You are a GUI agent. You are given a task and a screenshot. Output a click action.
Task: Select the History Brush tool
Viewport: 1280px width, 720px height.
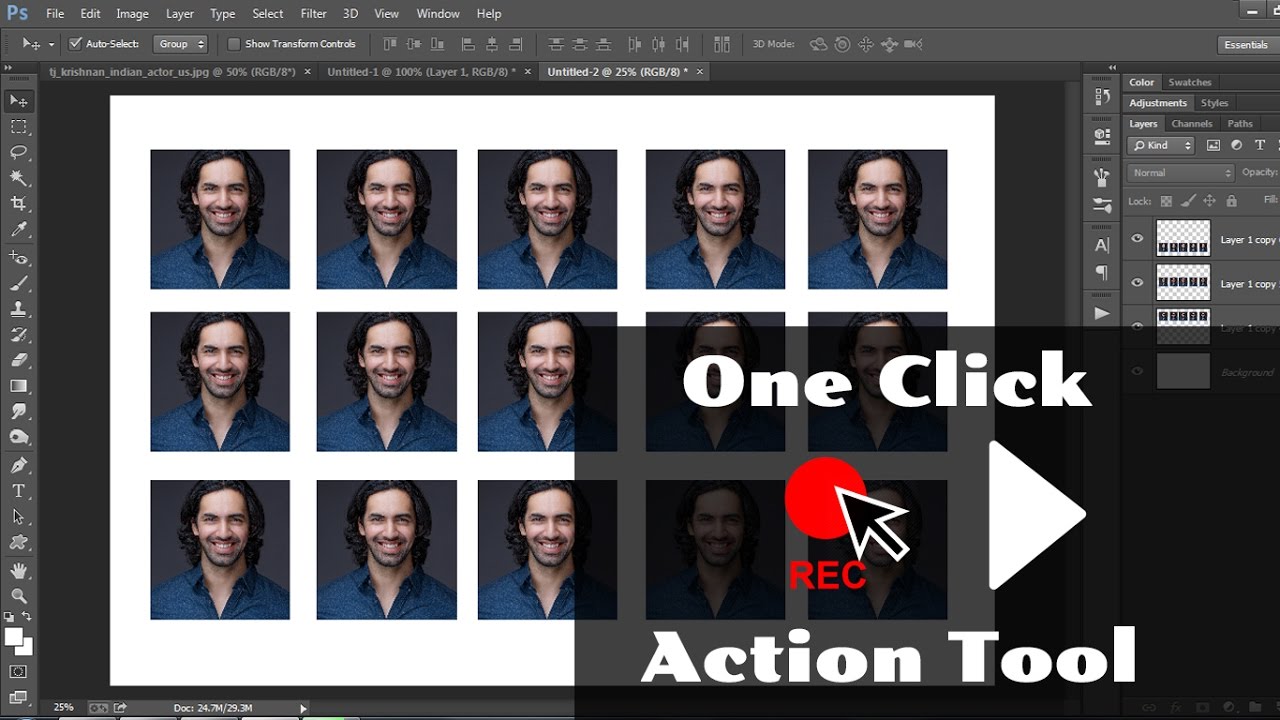pos(19,335)
